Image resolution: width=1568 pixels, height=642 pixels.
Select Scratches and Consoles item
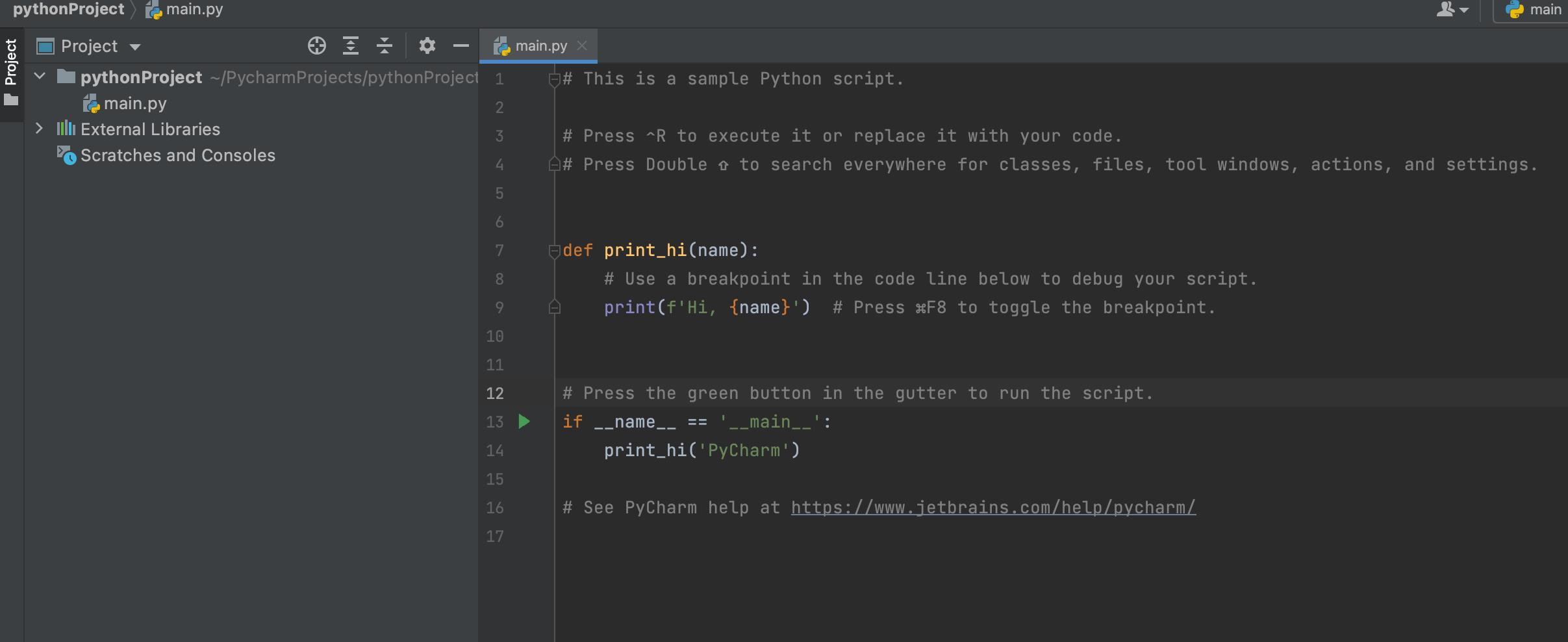[x=166, y=155]
